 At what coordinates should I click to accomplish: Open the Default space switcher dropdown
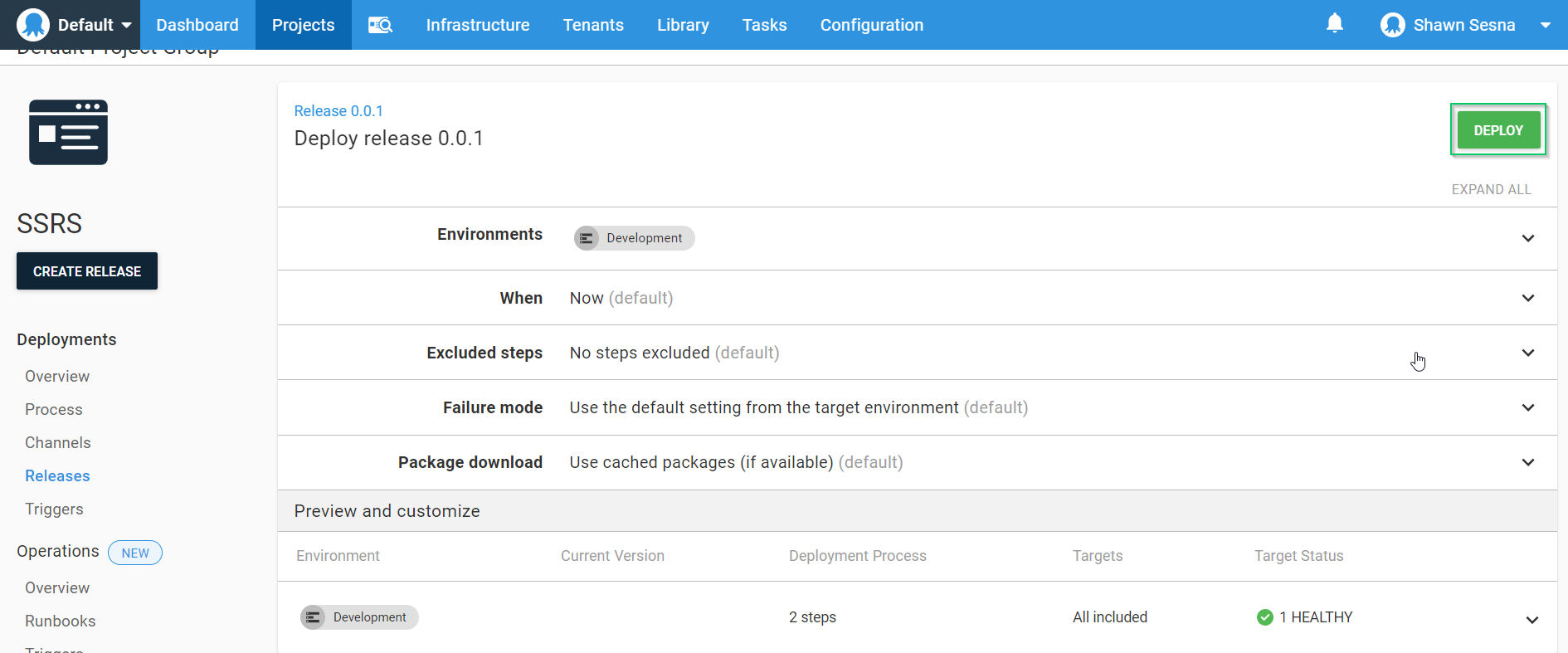coord(126,25)
